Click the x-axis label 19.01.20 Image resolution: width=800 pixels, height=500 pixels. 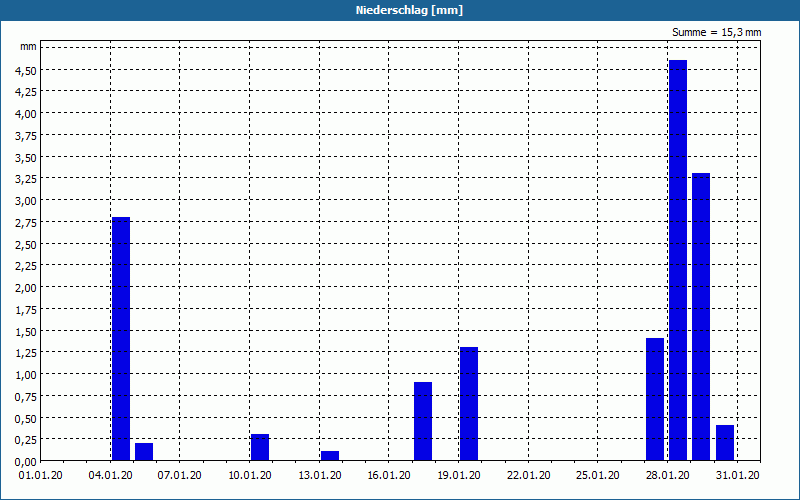pyautogui.click(x=459, y=475)
